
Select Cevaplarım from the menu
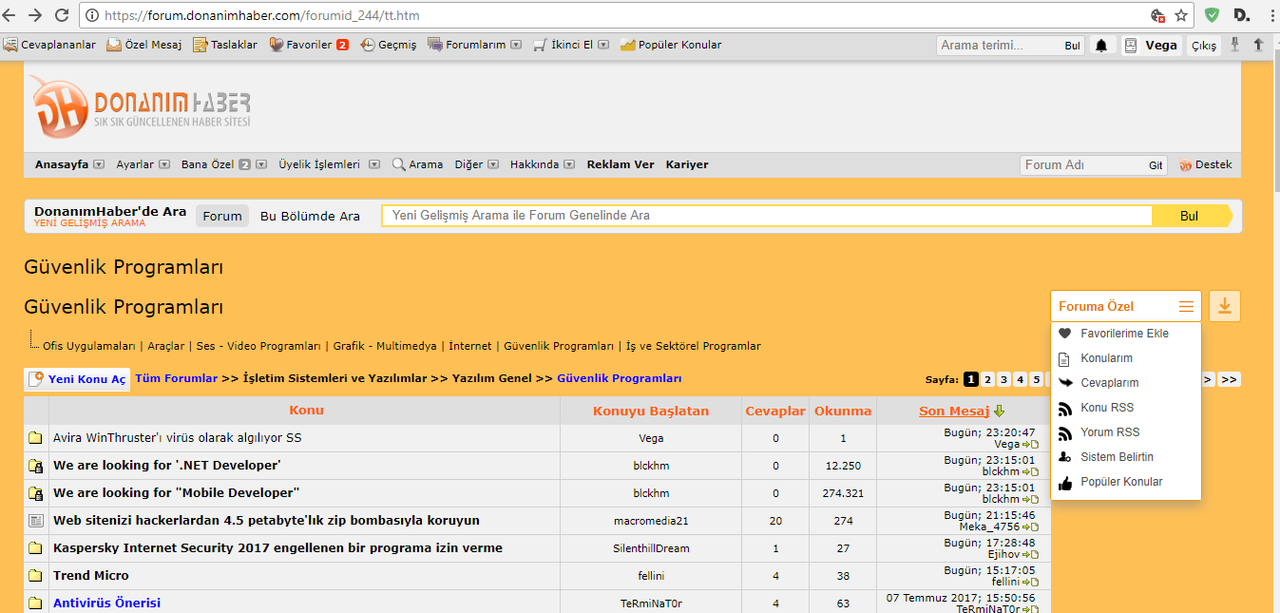1110,383
